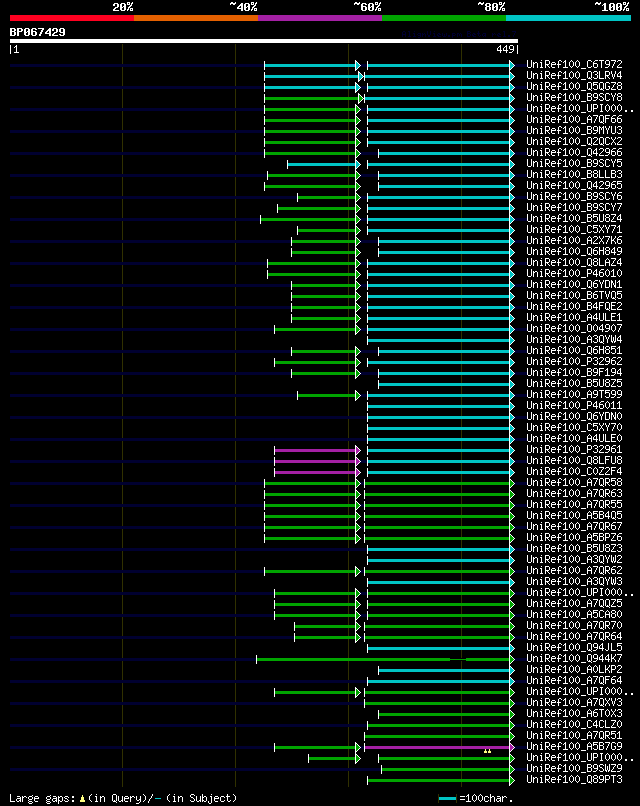Select the UniRef100_Q94JL5 label
The width and height of the screenshot is (640, 806).
(574, 648)
